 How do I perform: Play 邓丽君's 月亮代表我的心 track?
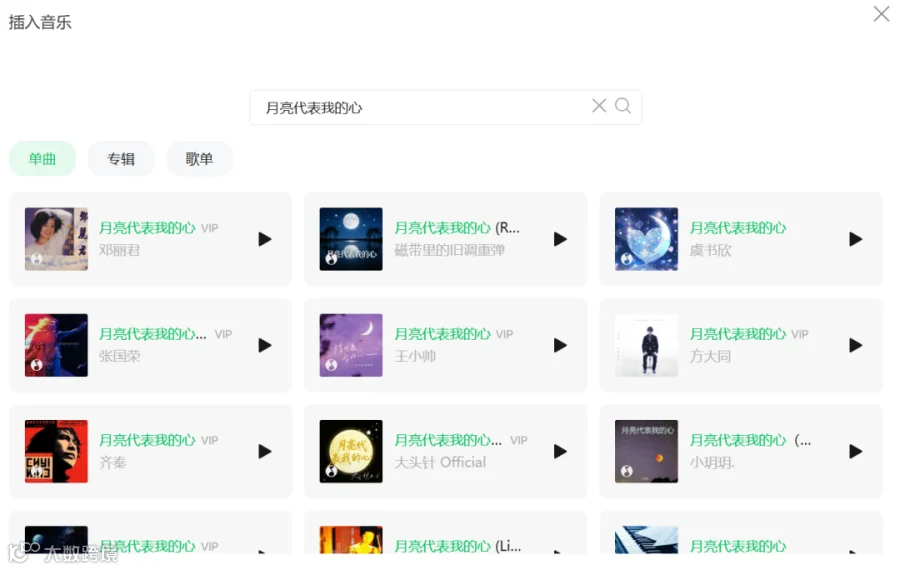(265, 239)
